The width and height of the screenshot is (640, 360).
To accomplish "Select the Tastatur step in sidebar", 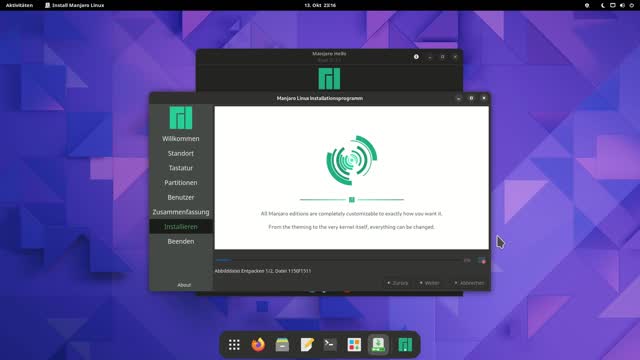I will [181, 168].
